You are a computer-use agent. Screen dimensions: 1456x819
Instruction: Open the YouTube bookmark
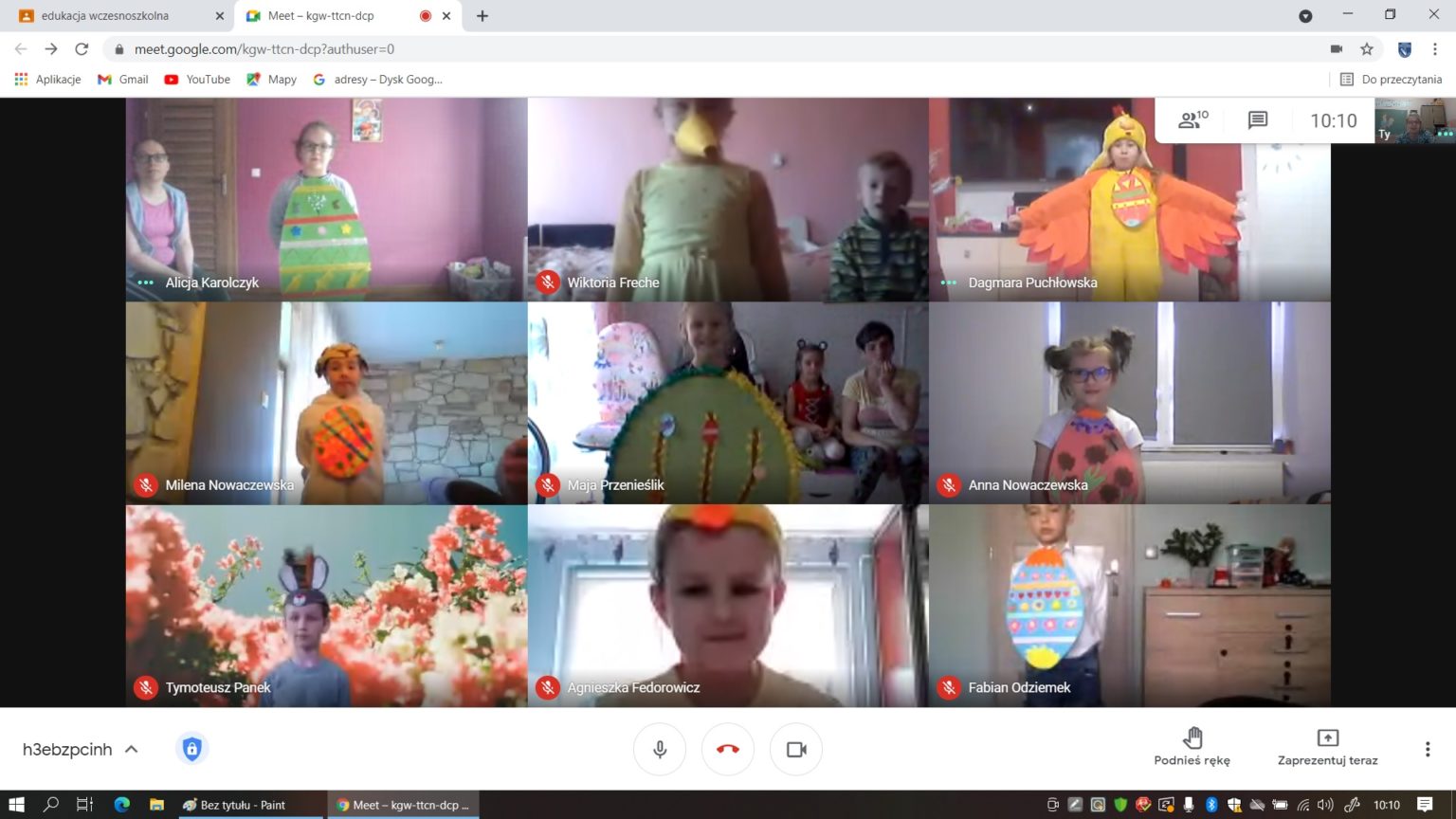[197, 80]
